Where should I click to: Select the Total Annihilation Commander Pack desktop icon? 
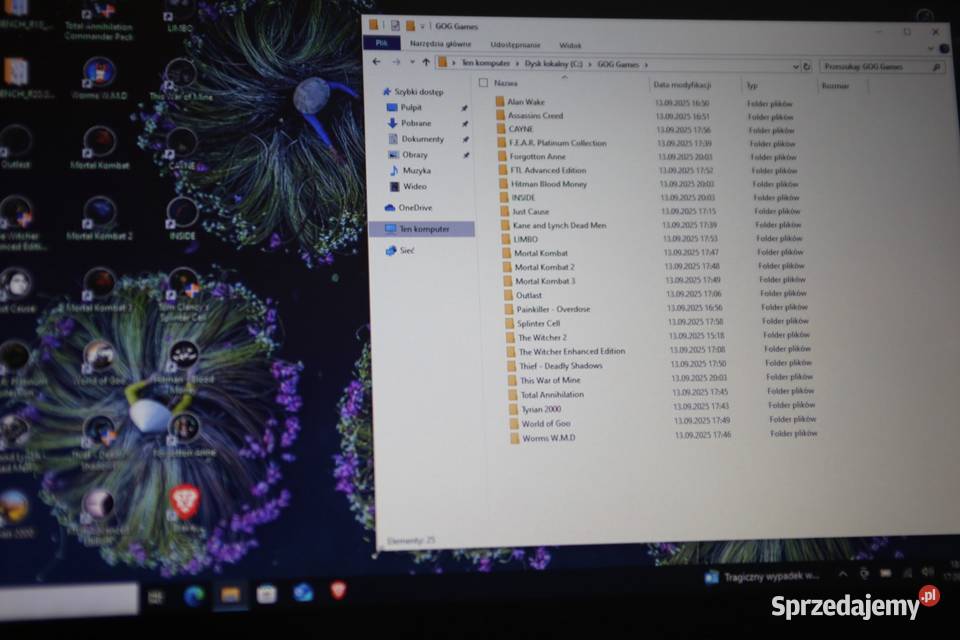pos(99,20)
